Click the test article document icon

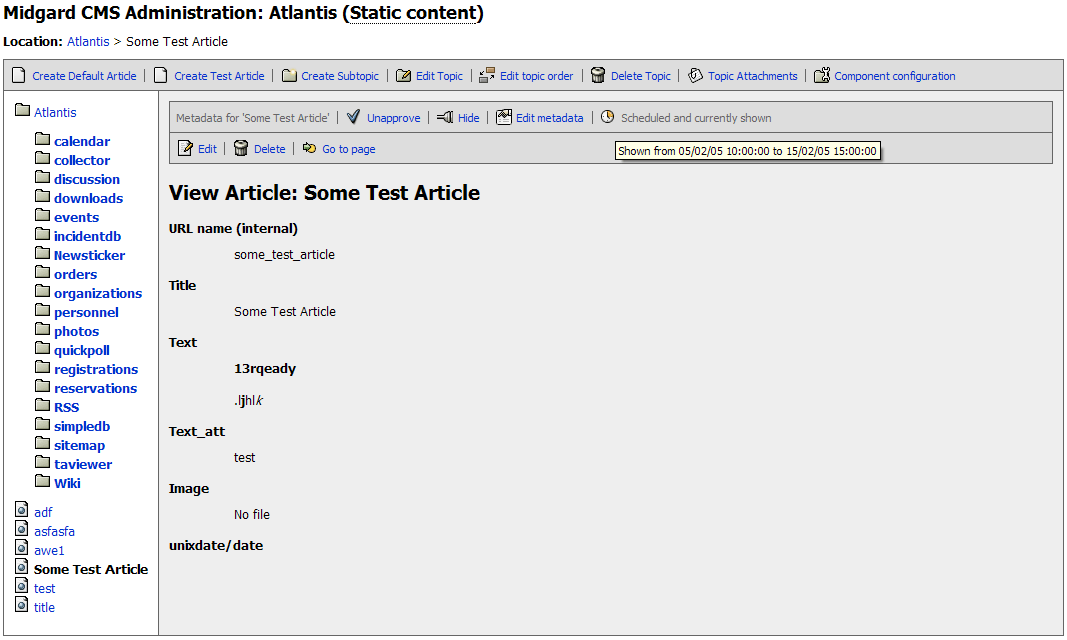[22, 586]
